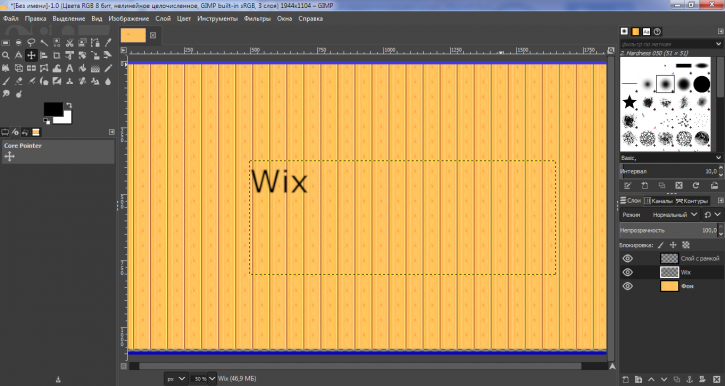The height and width of the screenshot is (386, 725).
Task: Anchor the floating layer with the anchor icon
Action: (x=689, y=380)
